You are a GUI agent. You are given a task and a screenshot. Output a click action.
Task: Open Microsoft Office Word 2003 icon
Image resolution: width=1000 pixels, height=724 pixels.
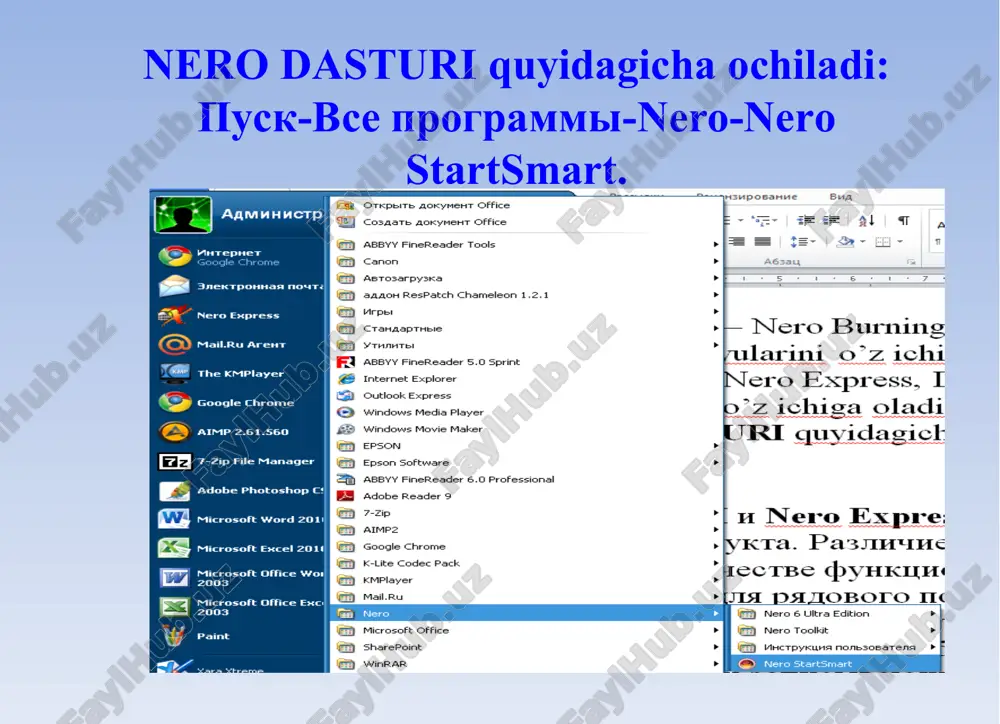(x=175, y=578)
